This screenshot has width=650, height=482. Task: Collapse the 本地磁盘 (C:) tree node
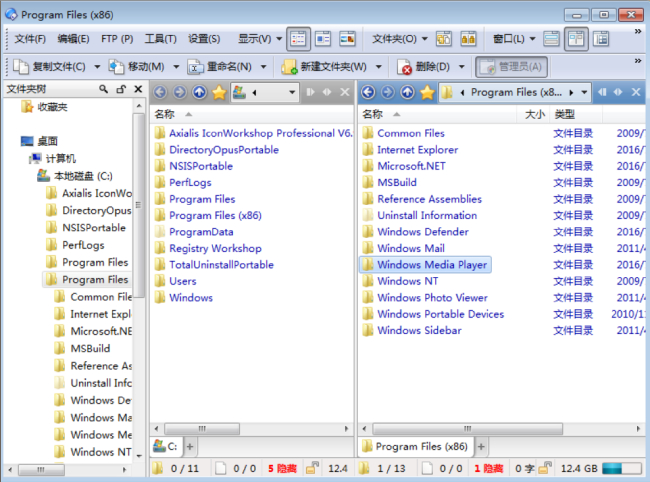coord(31,176)
